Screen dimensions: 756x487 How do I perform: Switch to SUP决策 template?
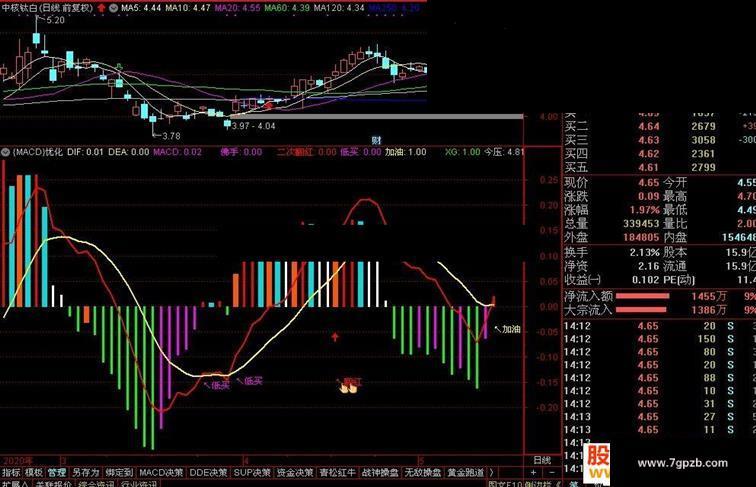point(253,473)
